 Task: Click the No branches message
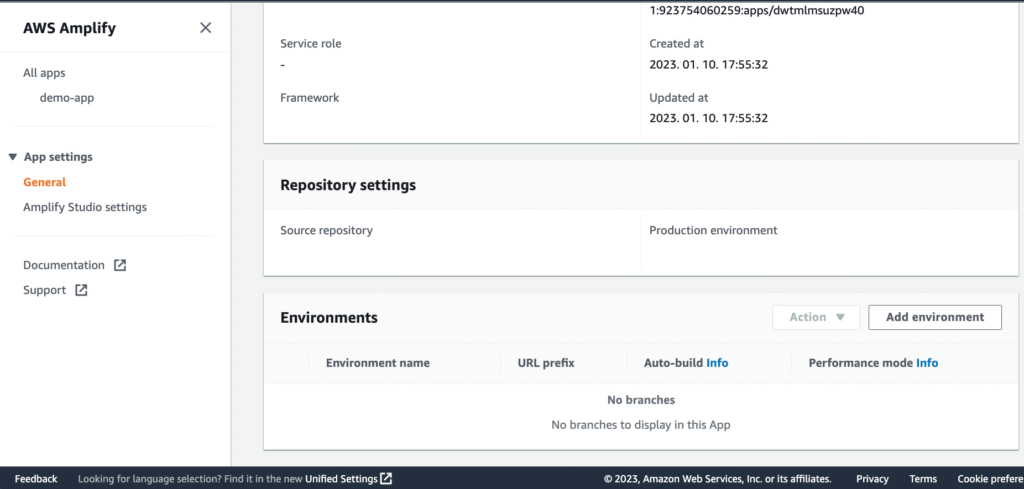pos(641,400)
